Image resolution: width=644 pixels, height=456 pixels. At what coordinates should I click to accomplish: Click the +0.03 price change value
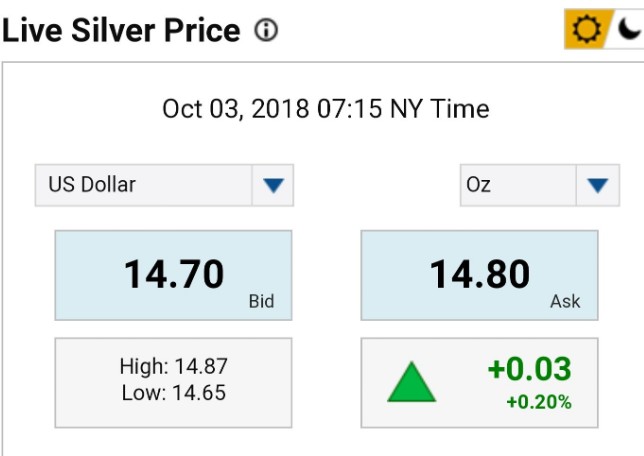(x=529, y=369)
